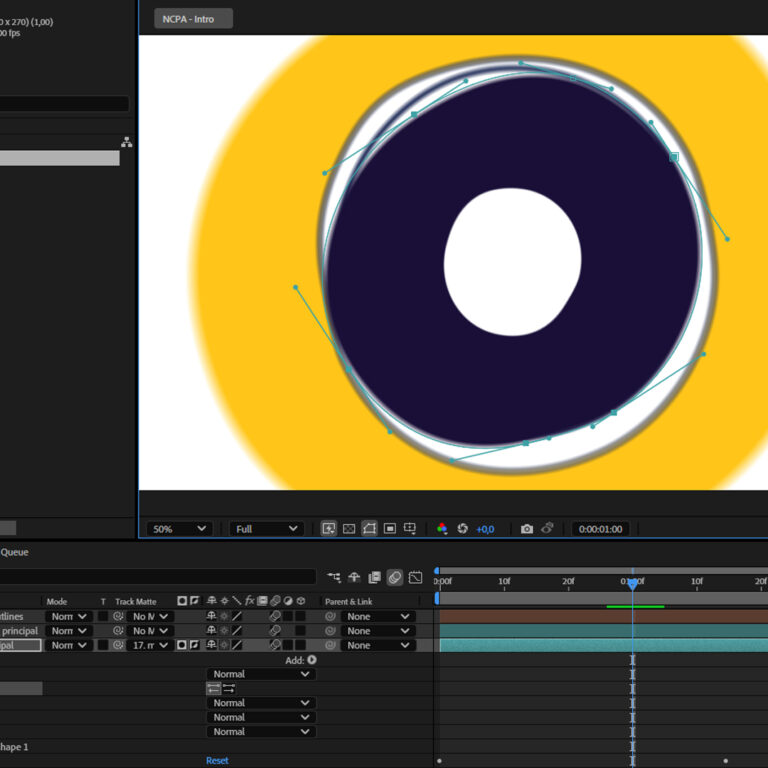Click the blue Reset link
The image size is (768, 768).
217,761
